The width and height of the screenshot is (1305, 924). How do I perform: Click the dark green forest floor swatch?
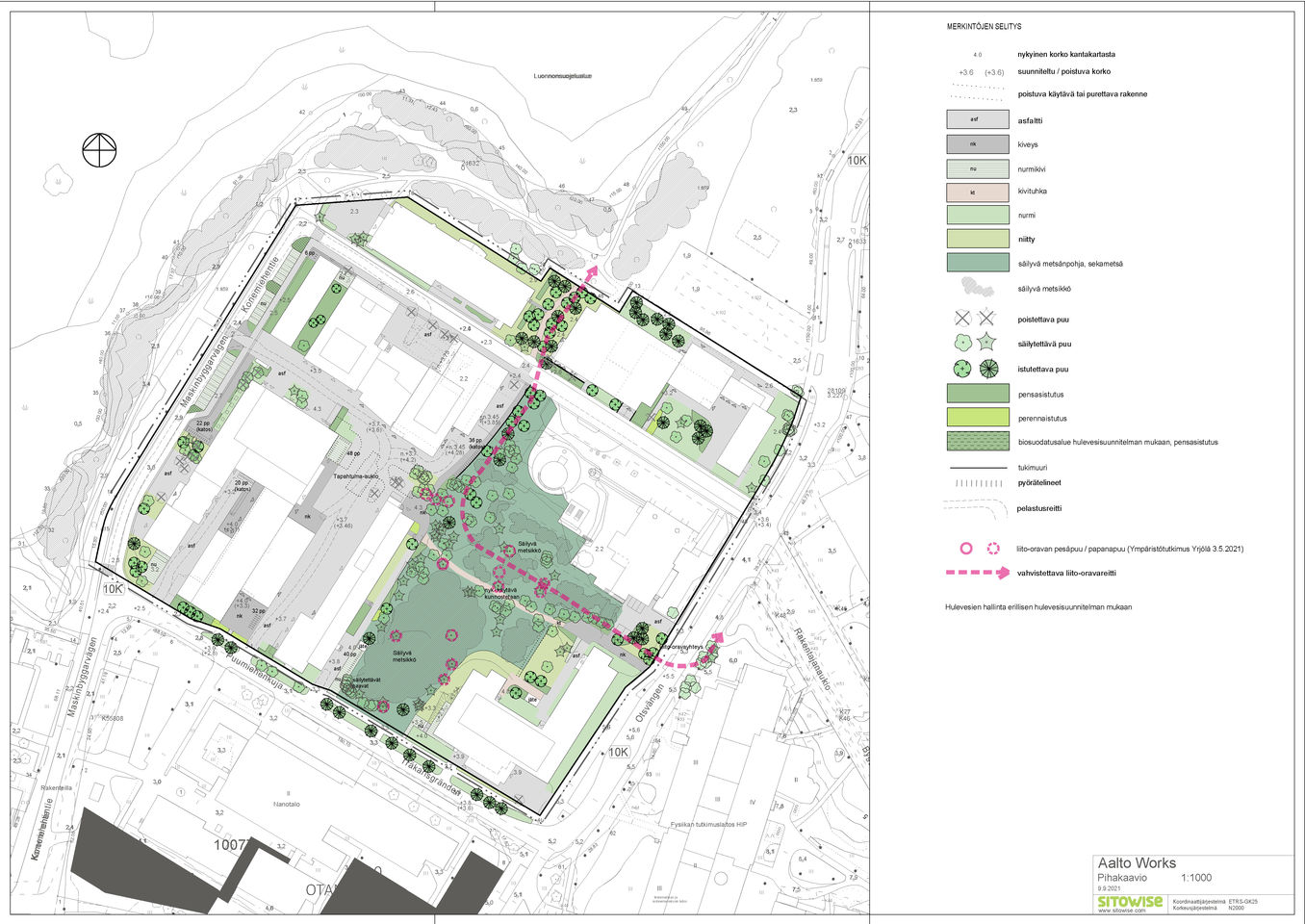point(977,263)
